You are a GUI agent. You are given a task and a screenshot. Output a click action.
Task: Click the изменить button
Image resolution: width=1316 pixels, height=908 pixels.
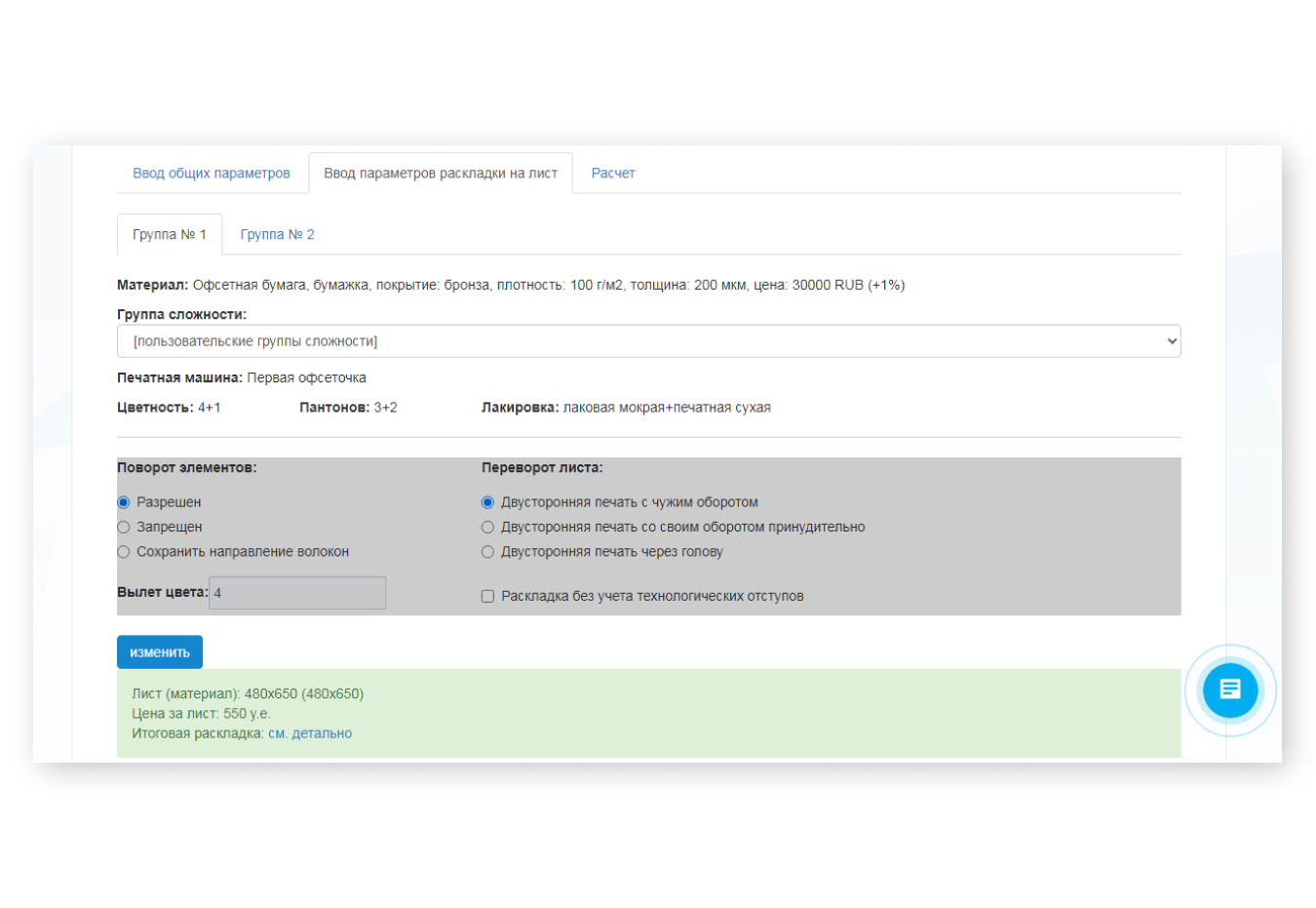click(160, 651)
